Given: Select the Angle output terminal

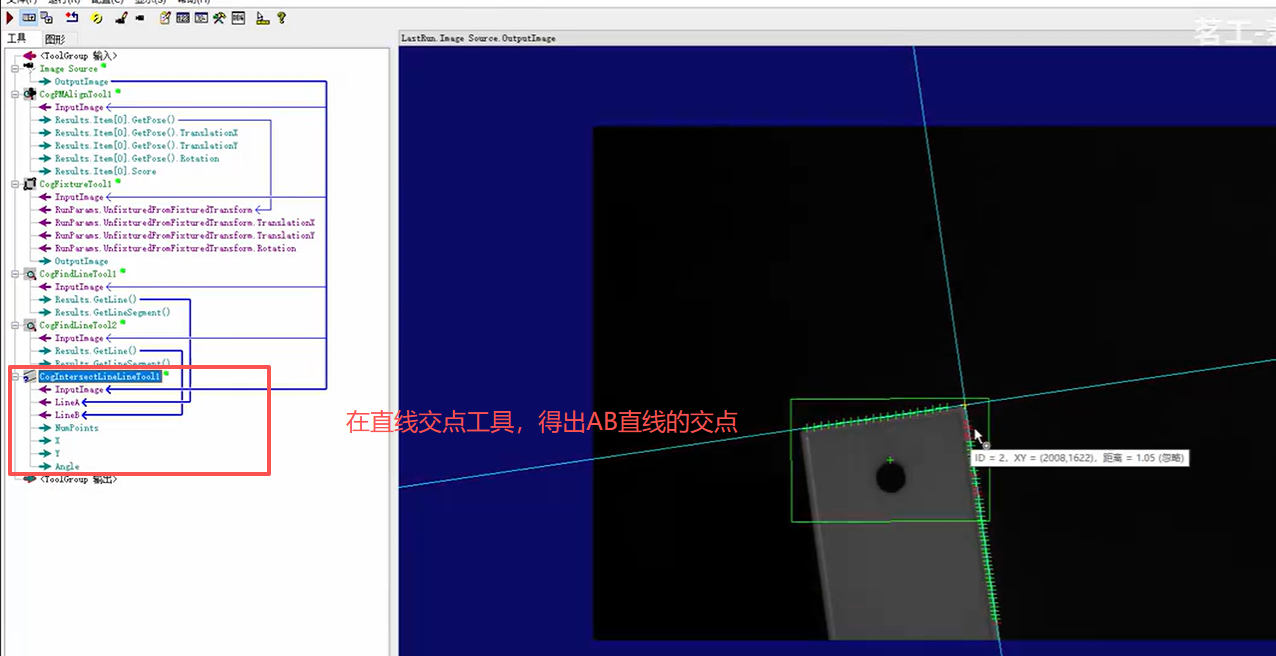Looking at the screenshot, I should (67, 467).
